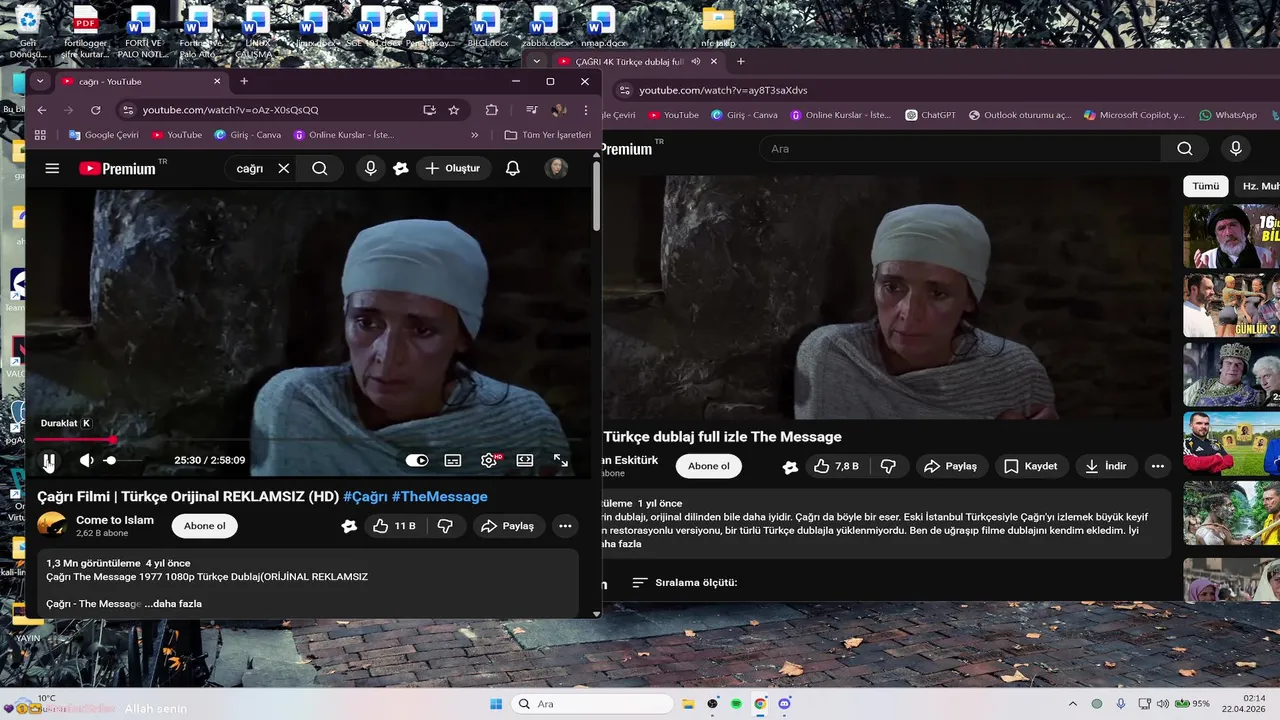1280x720 pixels.
Task: Open the tab search chevron in front Chrome
Action: (x=40, y=81)
